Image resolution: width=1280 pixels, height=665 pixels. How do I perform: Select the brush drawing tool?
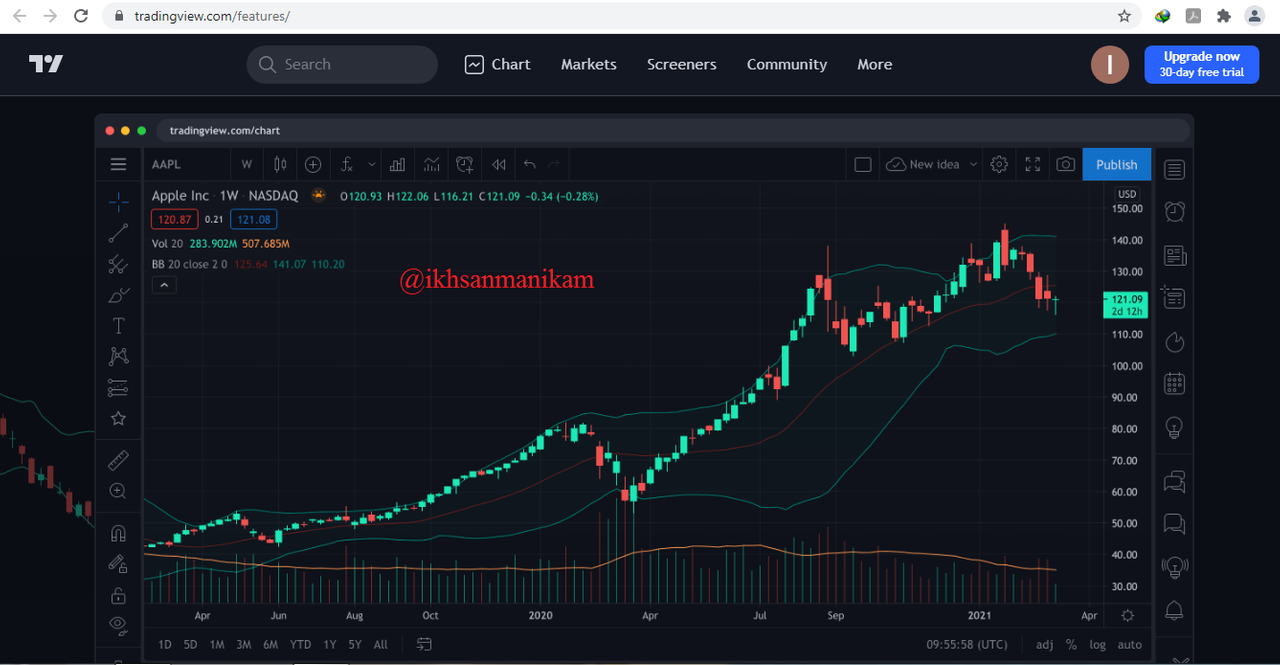click(118, 295)
